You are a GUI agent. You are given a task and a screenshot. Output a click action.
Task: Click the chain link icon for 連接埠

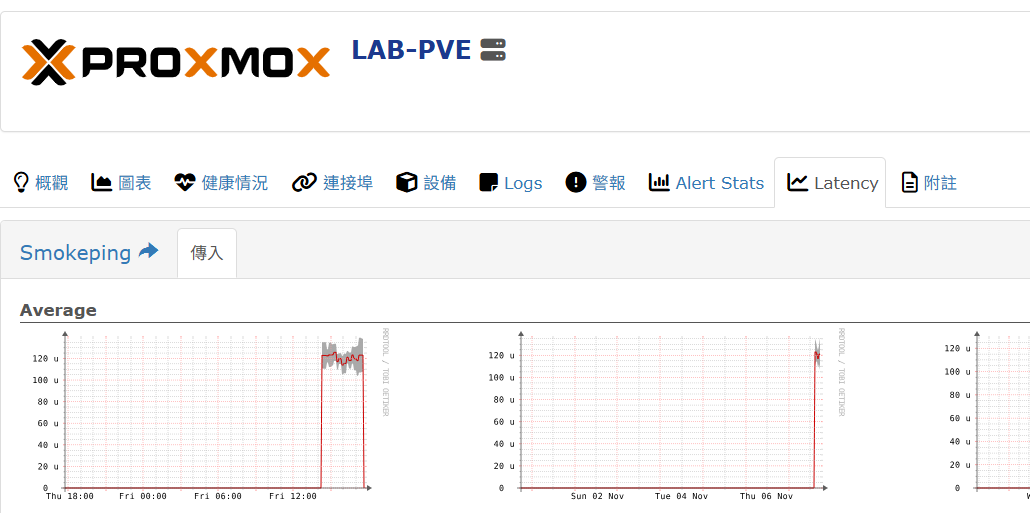(x=304, y=182)
